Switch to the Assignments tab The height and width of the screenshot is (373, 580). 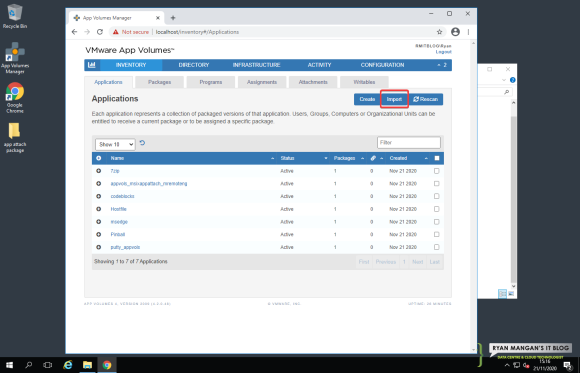(x=262, y=82)
